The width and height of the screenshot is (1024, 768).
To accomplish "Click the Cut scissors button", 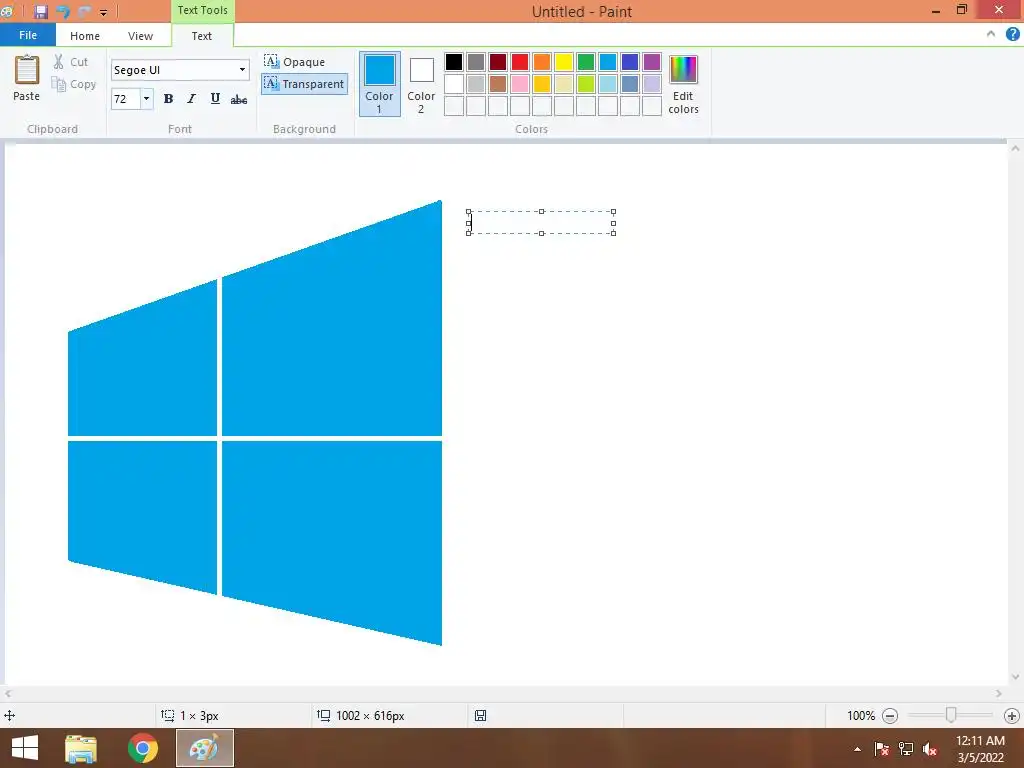I will (70, 62).
